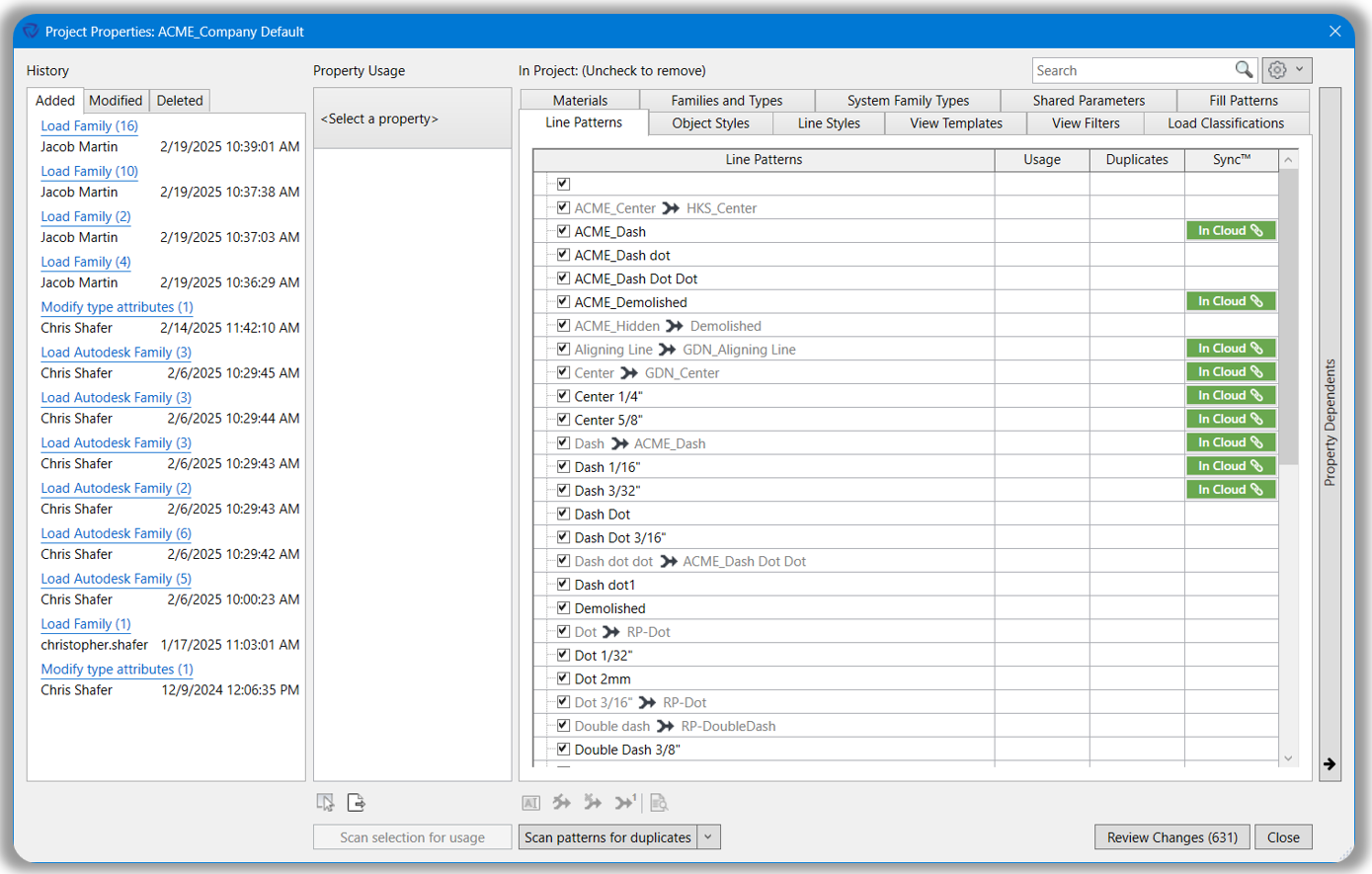Uncheck the Demolished checkbox
The width and height of the screenshot is (1372, 874).
(x=563, y=608)
